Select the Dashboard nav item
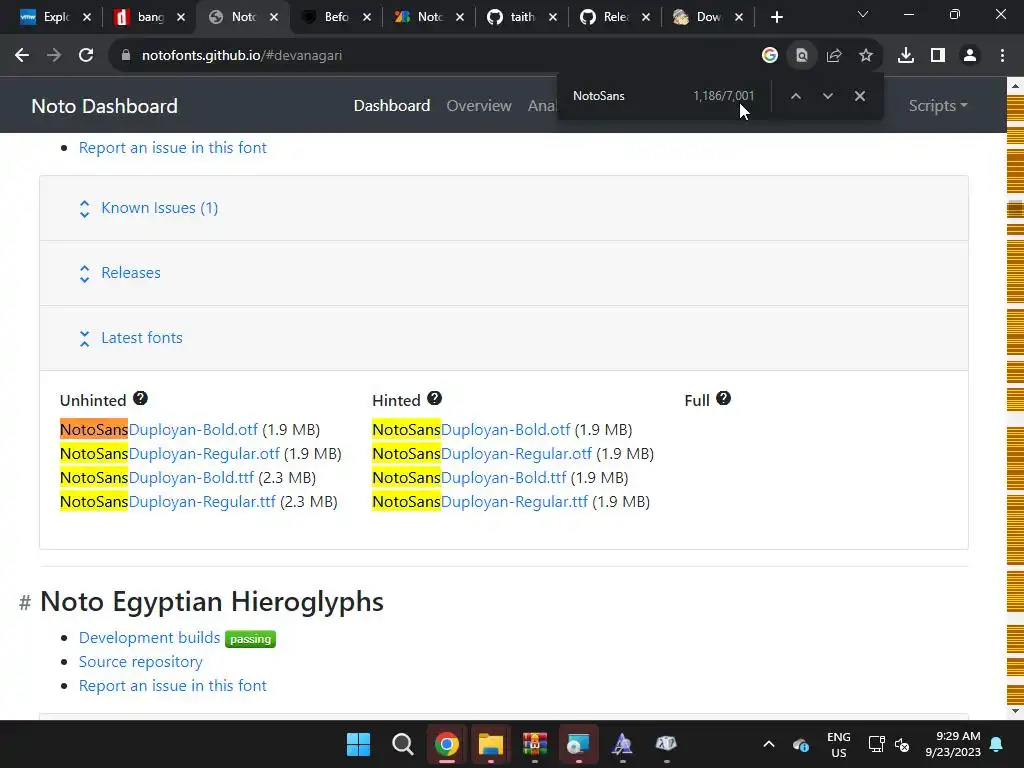This screenshot has height=768, width=1024. point(392,105)
